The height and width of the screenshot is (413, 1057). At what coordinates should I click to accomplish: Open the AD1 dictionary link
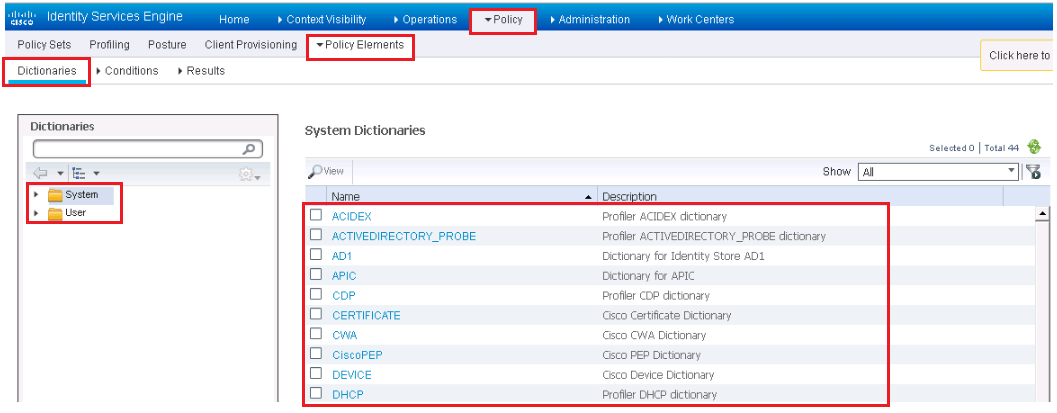coord(342,256)
